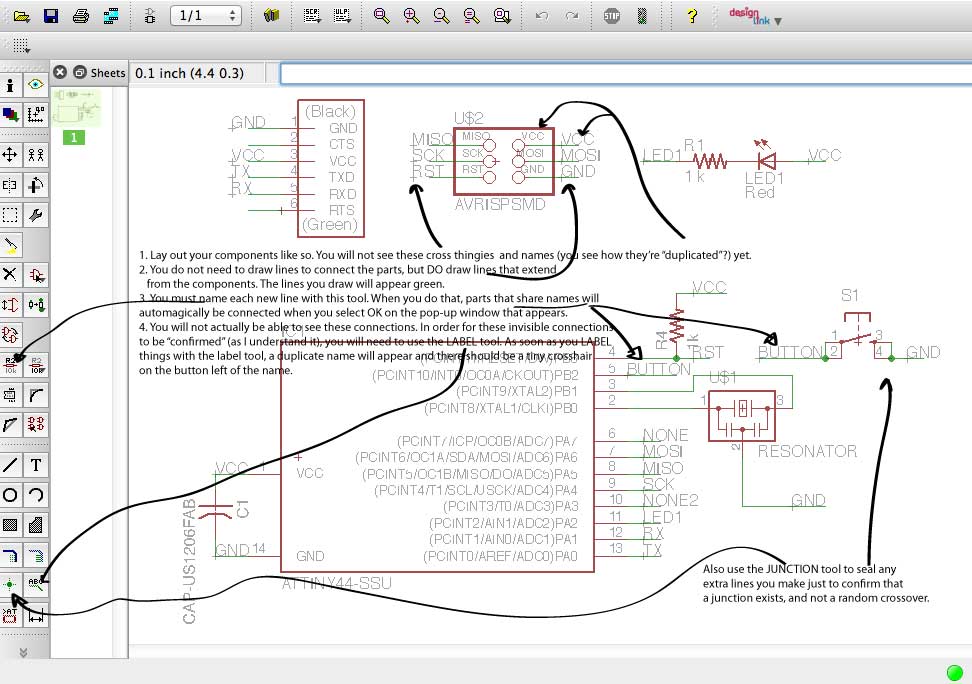Activate the Delete tool

point(10,274)
